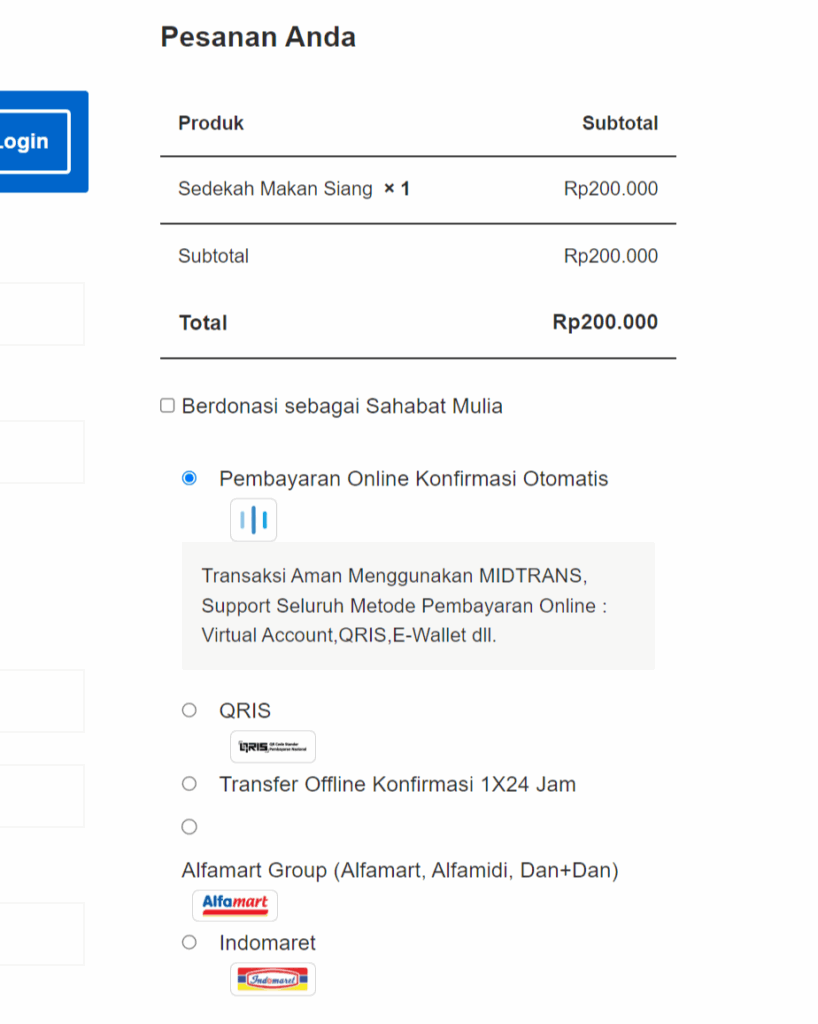Click the Total amount Rp200.000 in bold
This screenshot has width=818, height=1024.
(605, 322)
